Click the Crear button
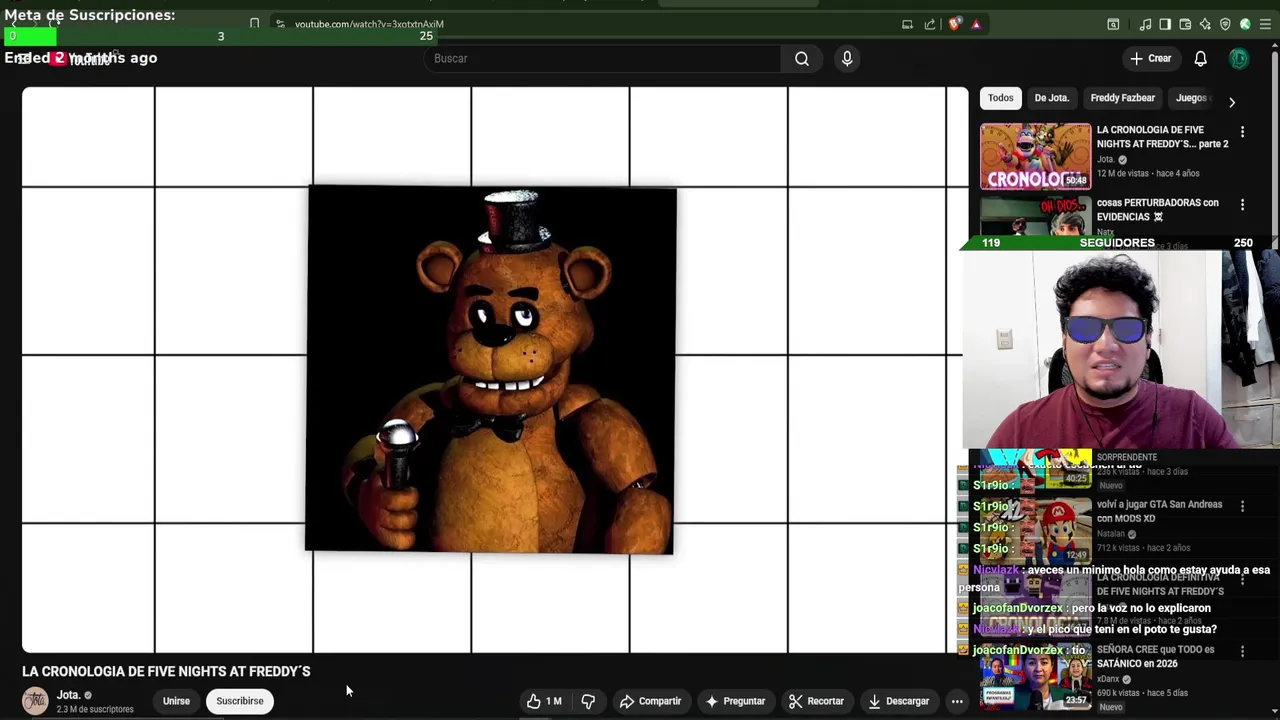 [x=1150, y=59]
